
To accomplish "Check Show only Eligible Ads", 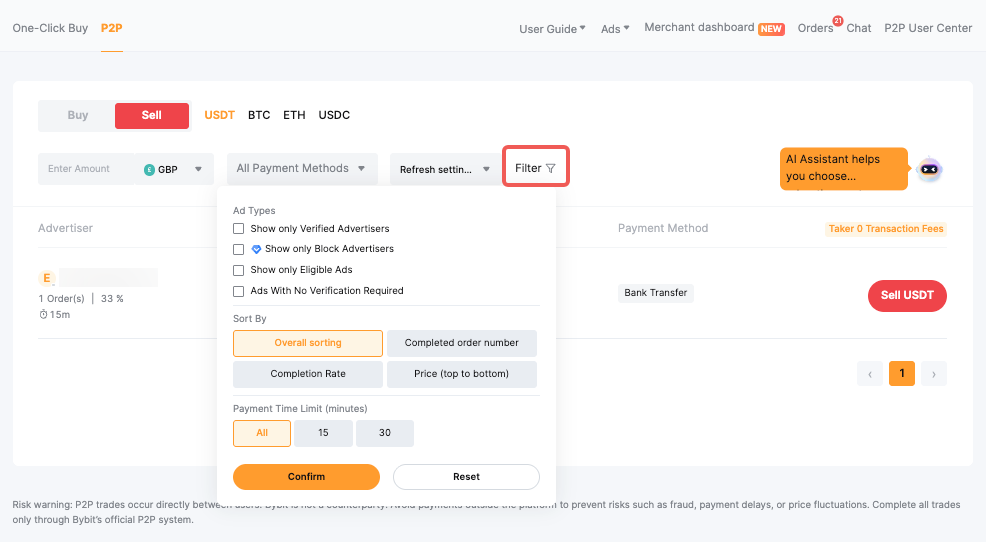I will [x=239, y=270].
